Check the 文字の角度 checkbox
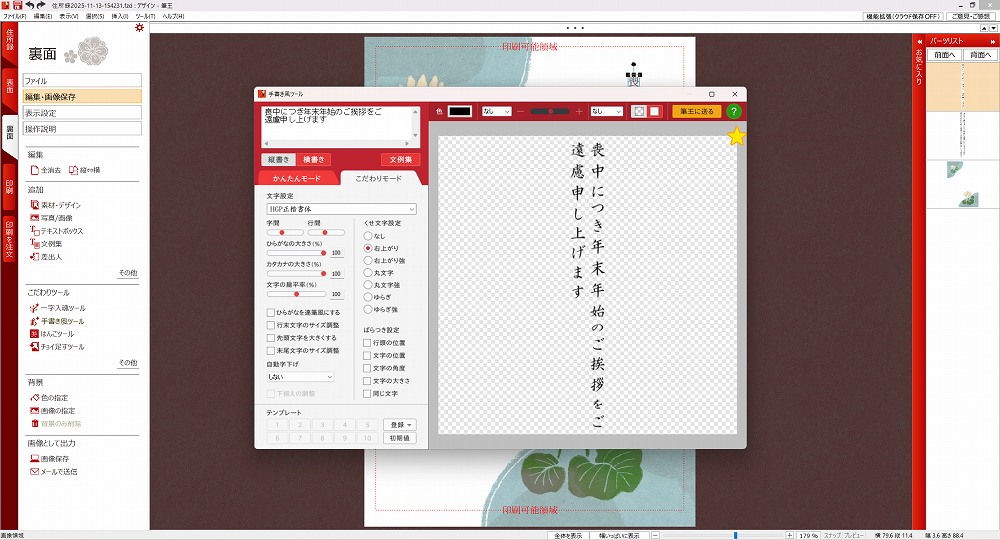Image resolution: width=1000 pixels, height=540 pixels. [367, 369]
